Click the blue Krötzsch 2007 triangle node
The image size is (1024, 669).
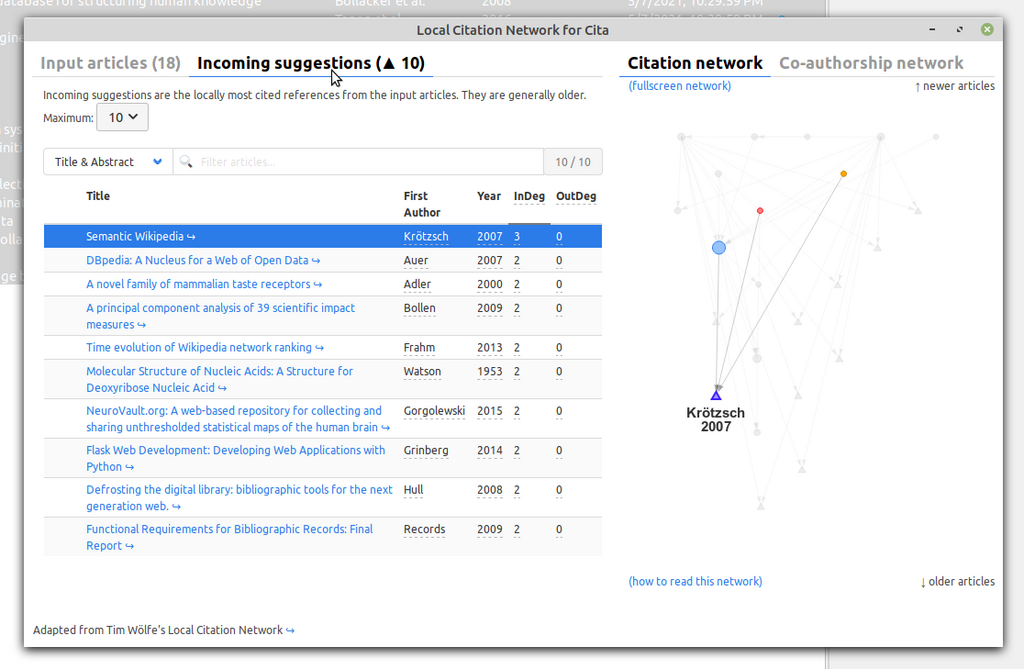716,395
